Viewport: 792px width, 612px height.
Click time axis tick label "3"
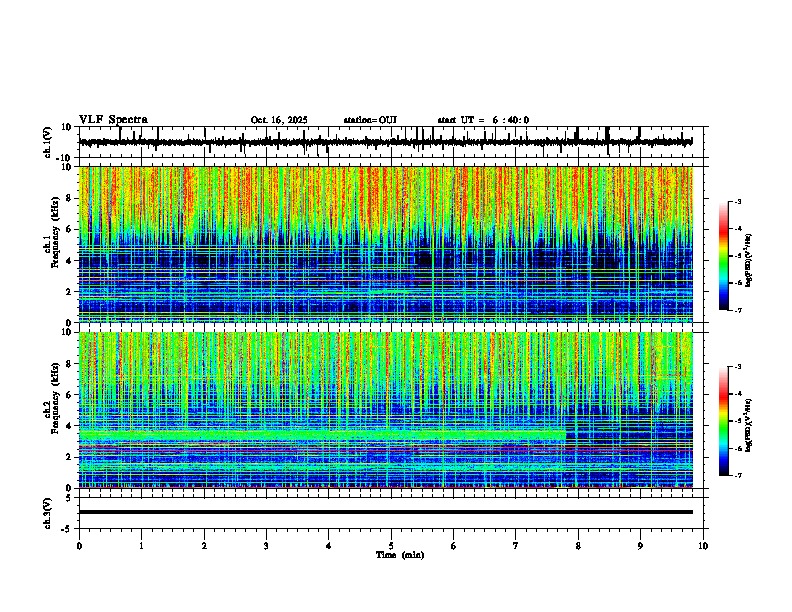click(x=266, y=546)
